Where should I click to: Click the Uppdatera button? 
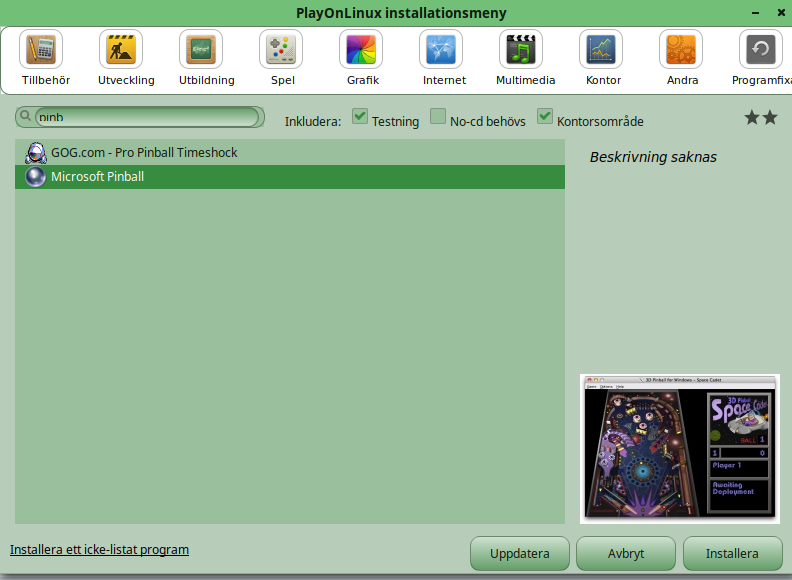[x=520, y=553]
